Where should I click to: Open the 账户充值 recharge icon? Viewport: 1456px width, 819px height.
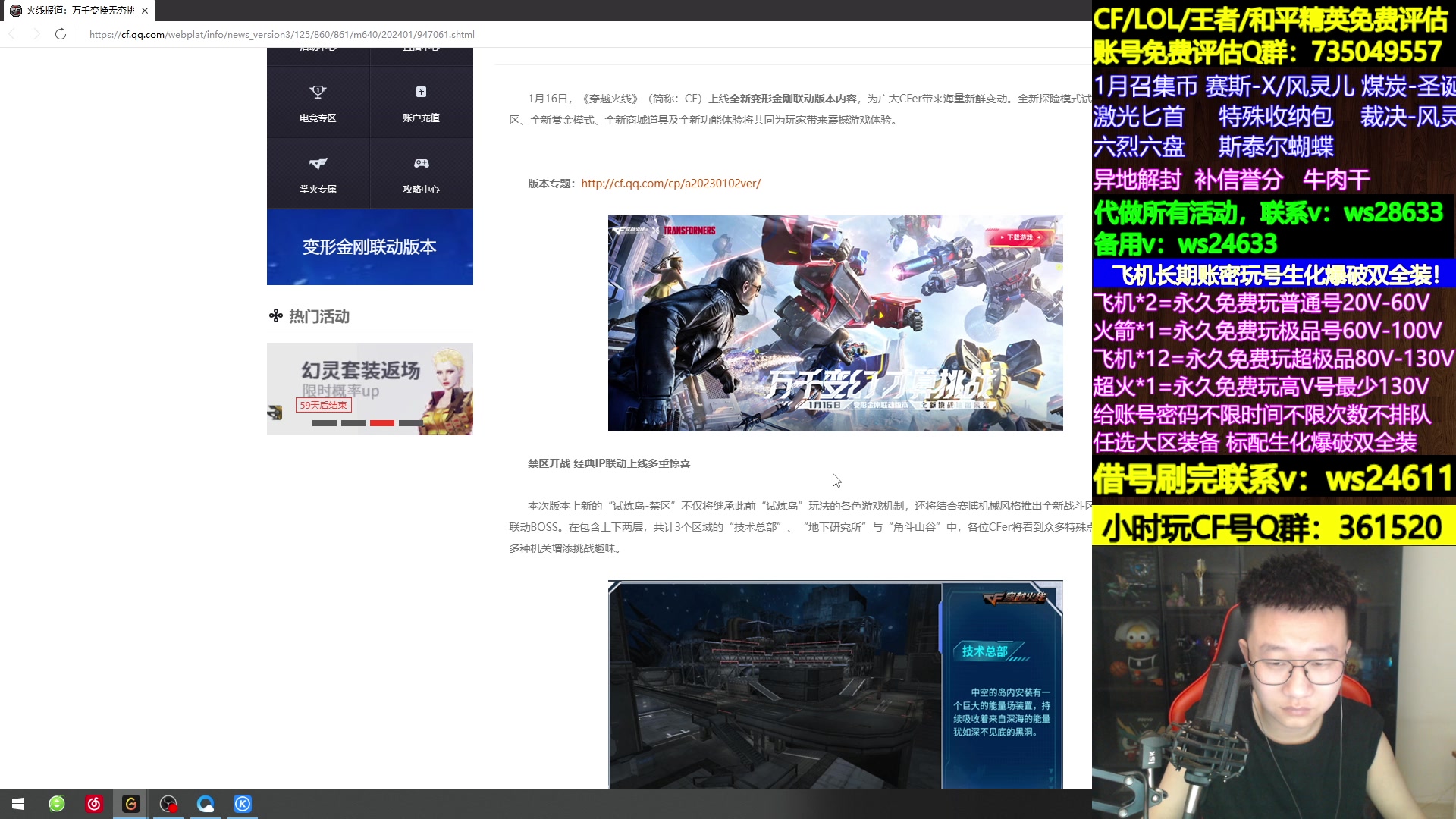(421, 92)
